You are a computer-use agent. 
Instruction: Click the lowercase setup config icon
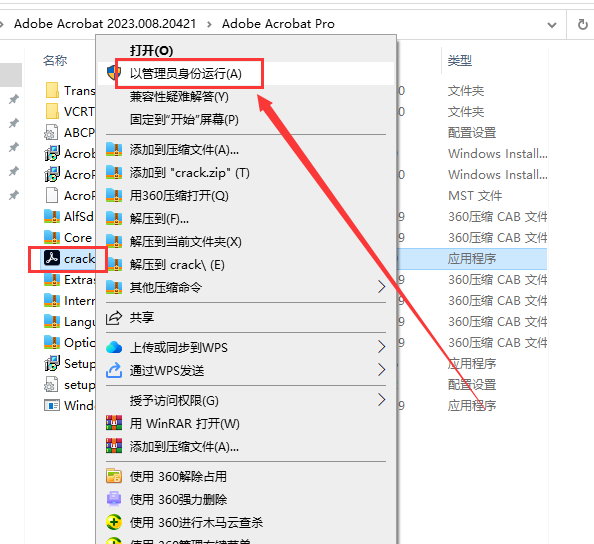52,385
